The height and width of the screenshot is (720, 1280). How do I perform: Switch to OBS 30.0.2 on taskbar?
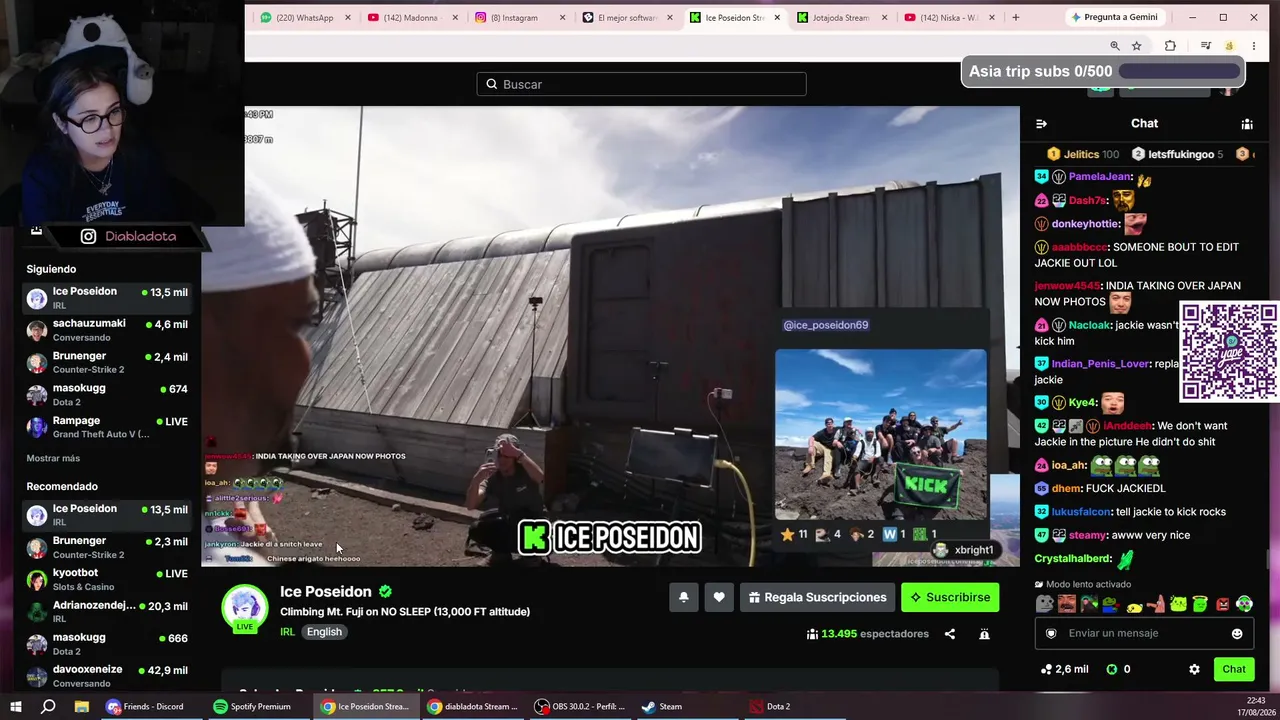(x=580, y=706)
